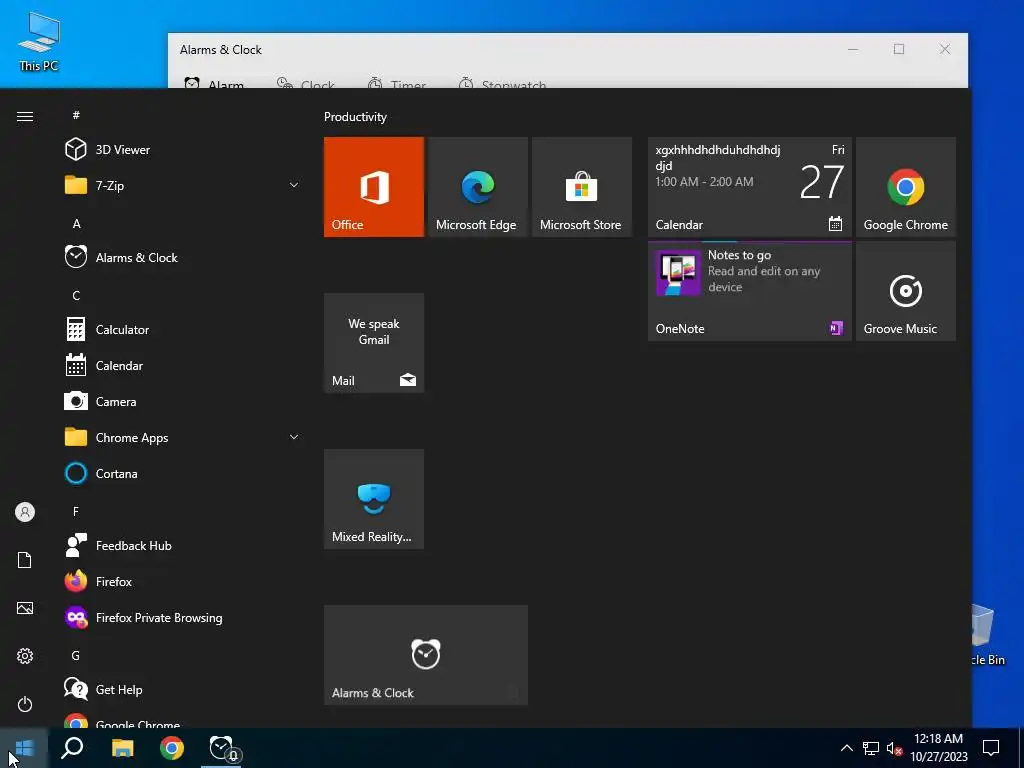Open the taskbar clock showing 12:18 AM

[x=938, y=748]
